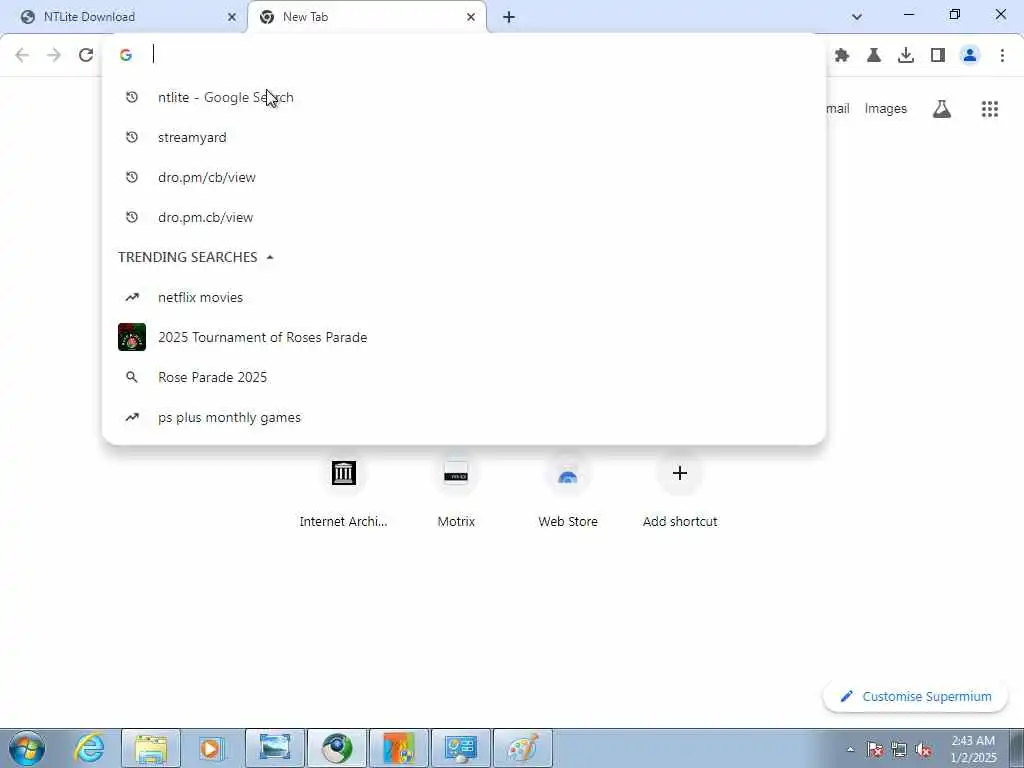1024x768 pixels.
Task: Toggle the side panel icon
Action: [938, 55]
